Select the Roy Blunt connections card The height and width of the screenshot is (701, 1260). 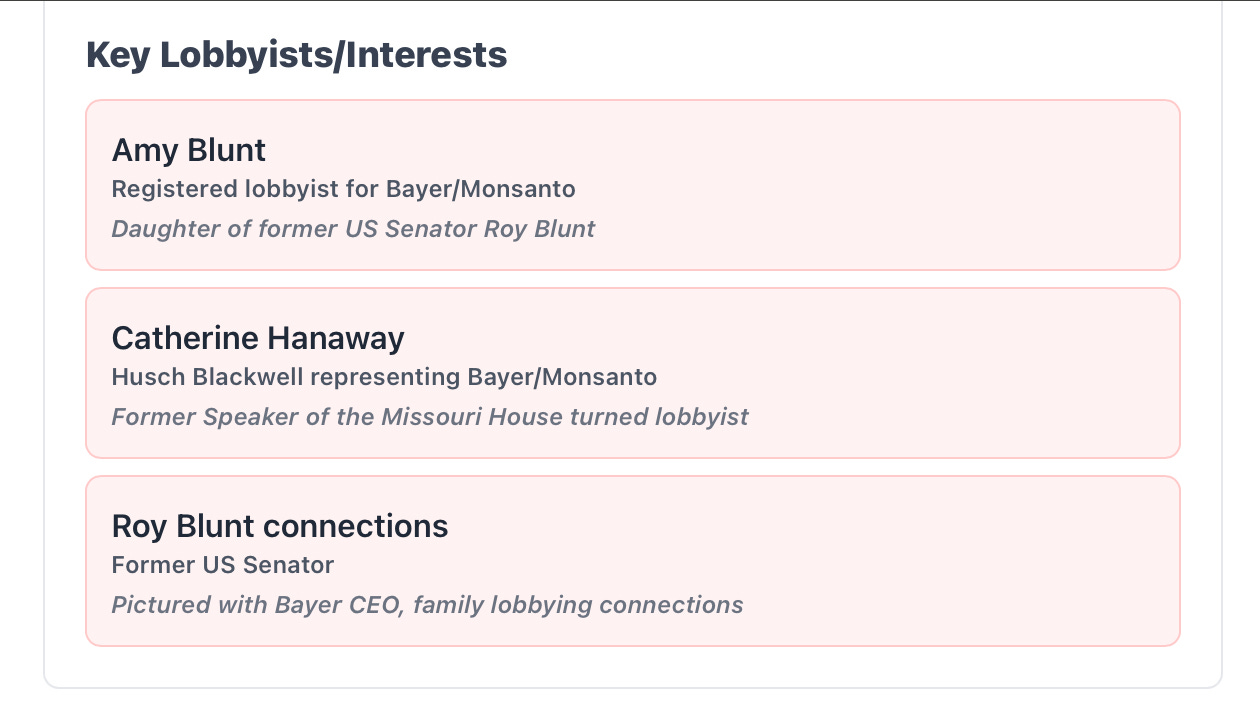(633, 561)
